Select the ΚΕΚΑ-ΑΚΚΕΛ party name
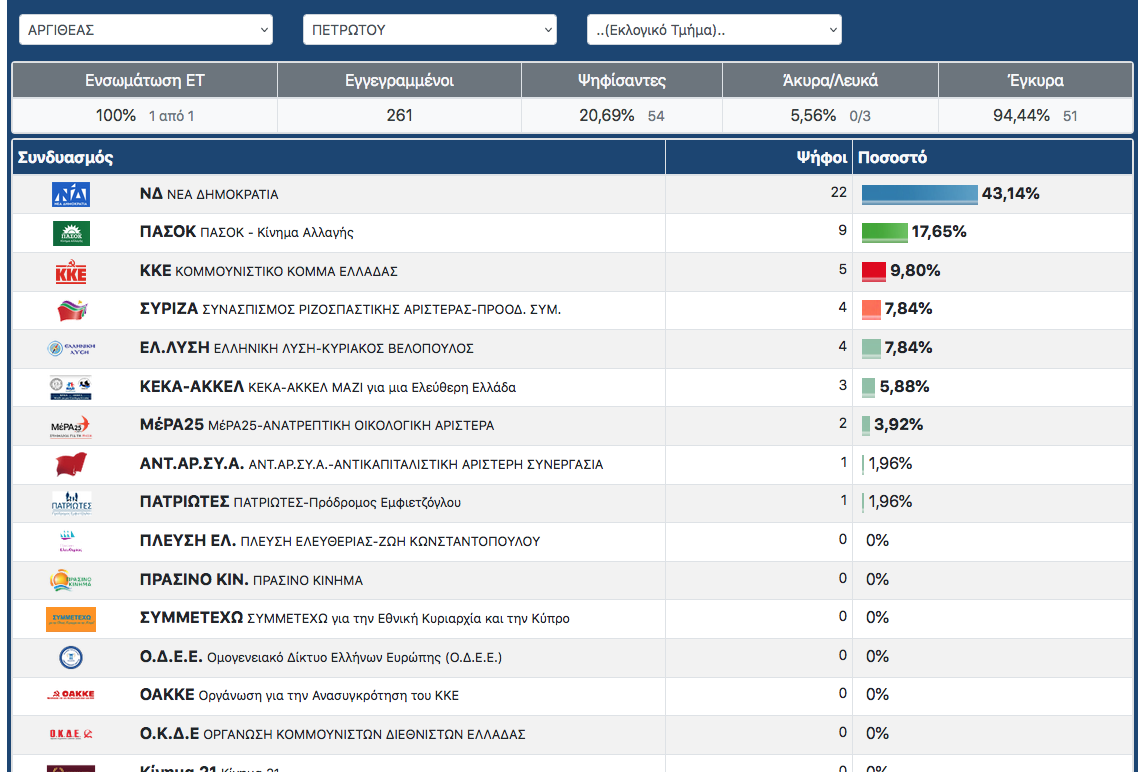 pos(191,387)
